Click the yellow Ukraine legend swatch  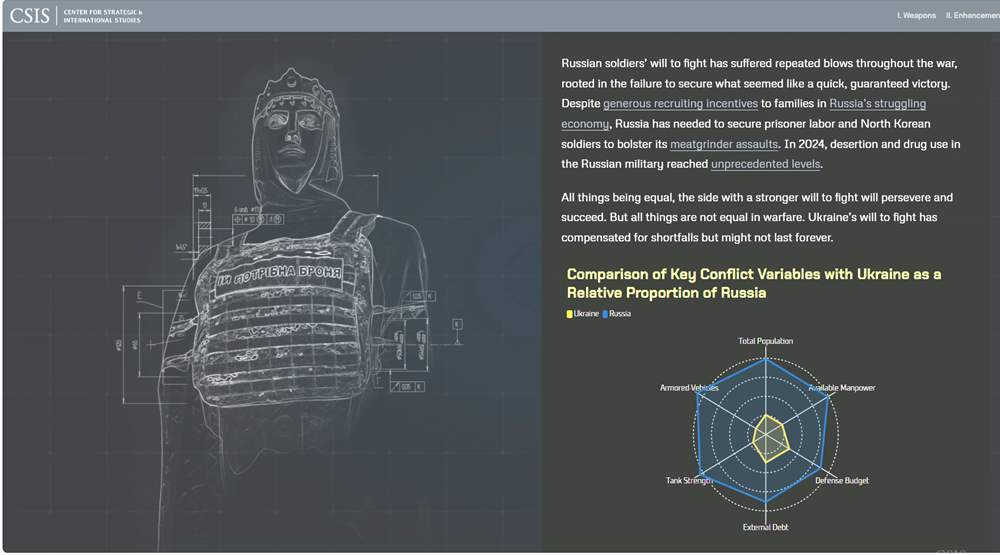[570, 314]
